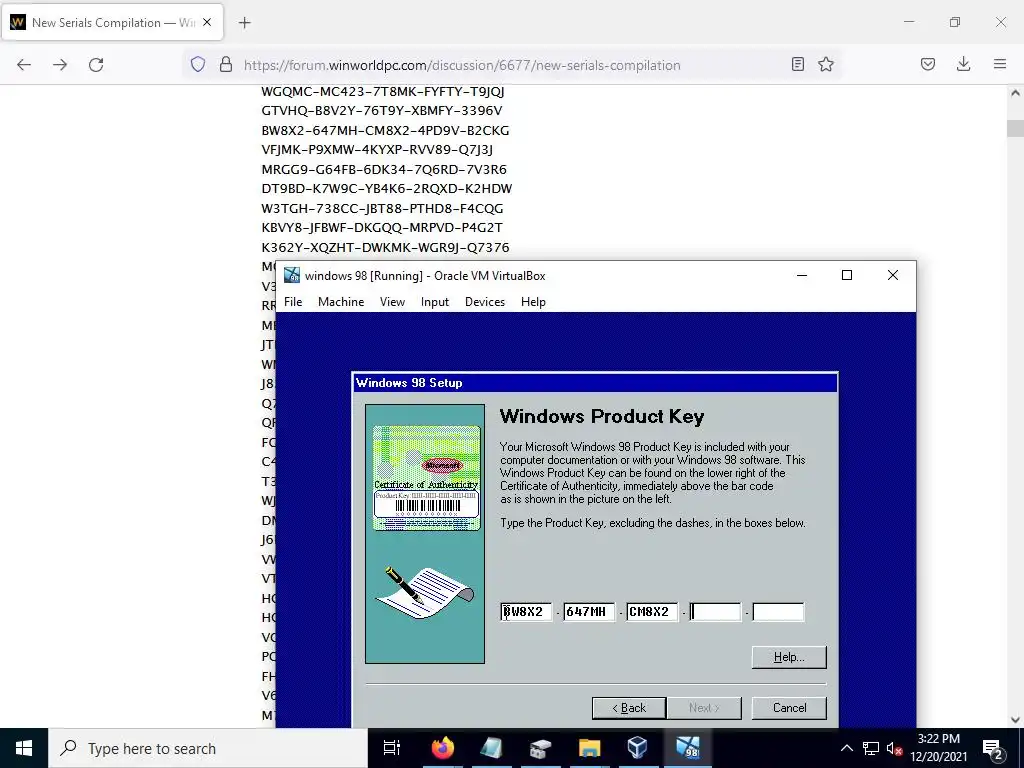
Task: Open VirtualBox Devices menu
Action: point(485,302)
